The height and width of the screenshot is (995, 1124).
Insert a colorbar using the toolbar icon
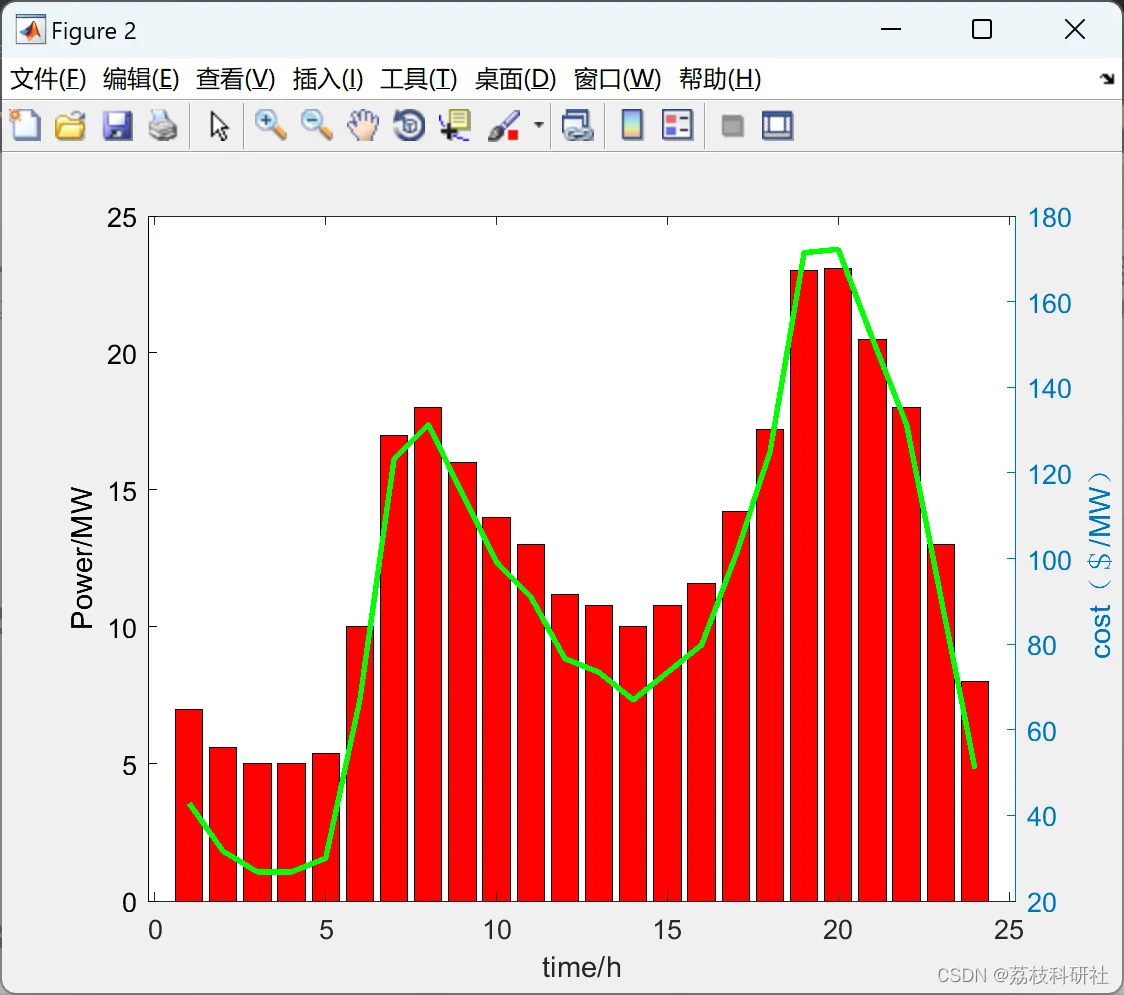(632, 125)
